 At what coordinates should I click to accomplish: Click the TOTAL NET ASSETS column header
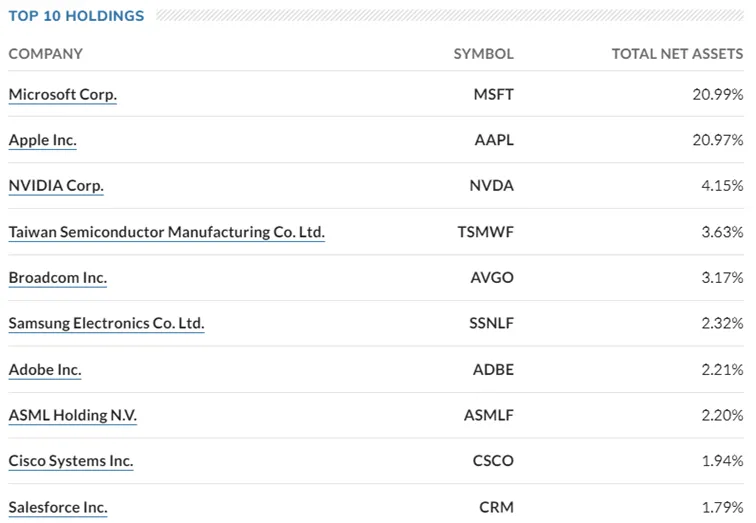(x=677, y=54)
